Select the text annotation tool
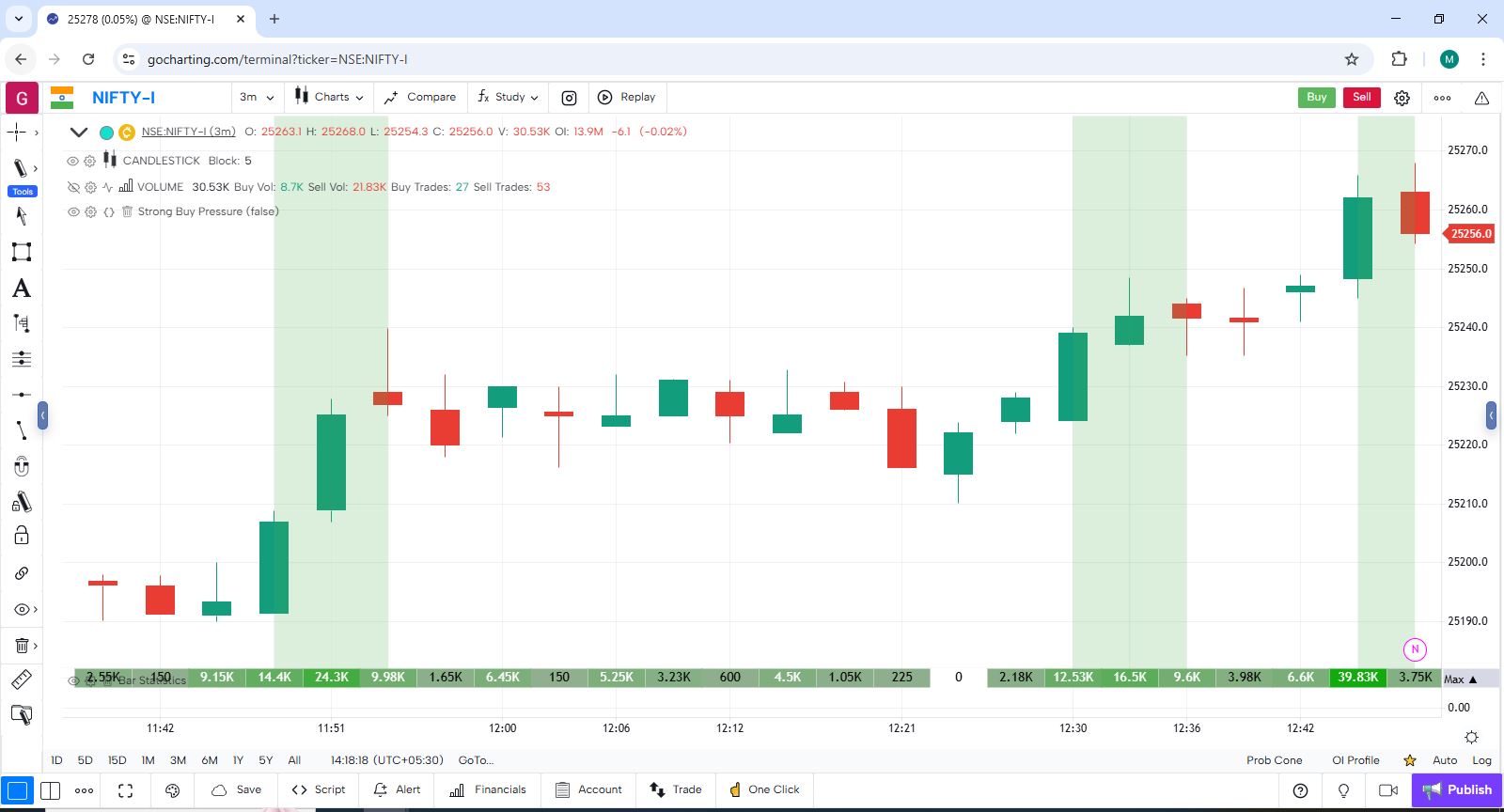The image size is (1504, 812). tap(21, 289)
